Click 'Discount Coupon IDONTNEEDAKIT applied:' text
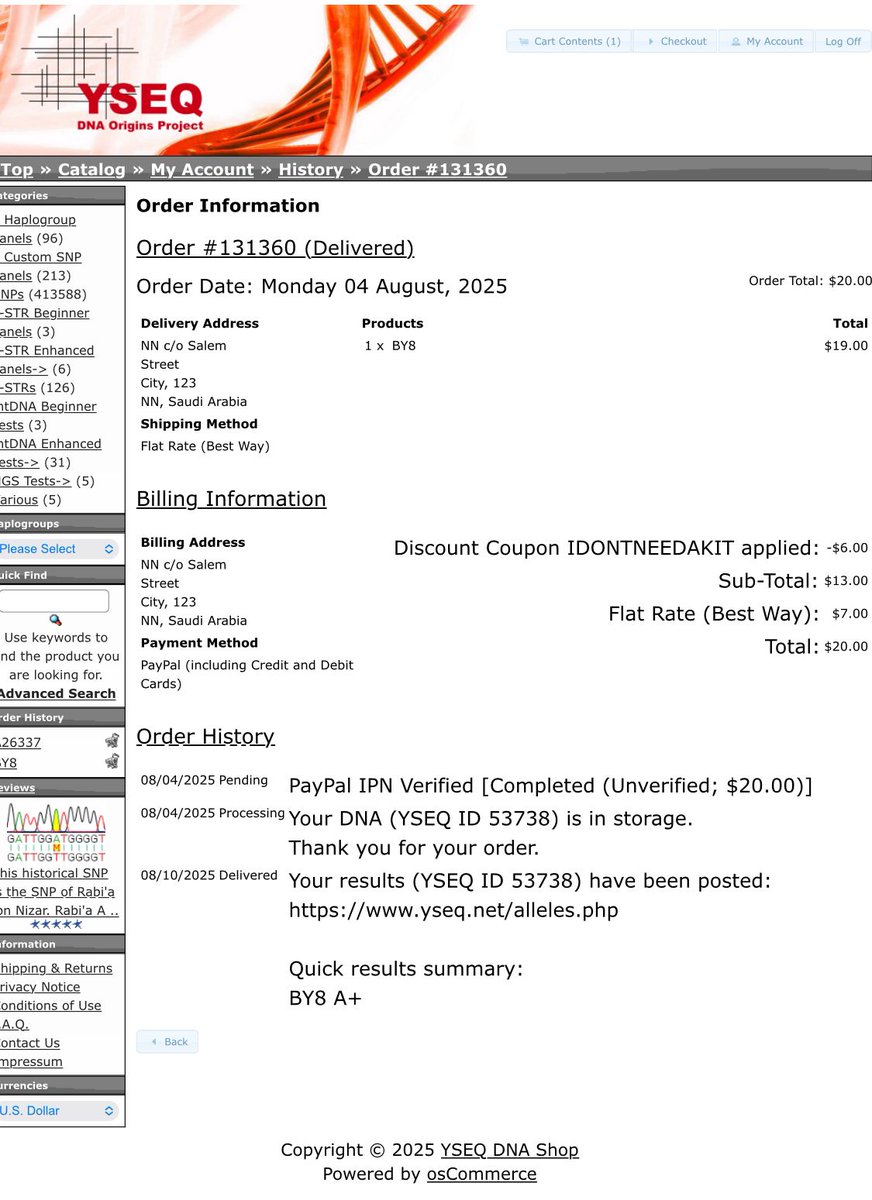Viewport: 872px width, 1200px height. [606, 548]
